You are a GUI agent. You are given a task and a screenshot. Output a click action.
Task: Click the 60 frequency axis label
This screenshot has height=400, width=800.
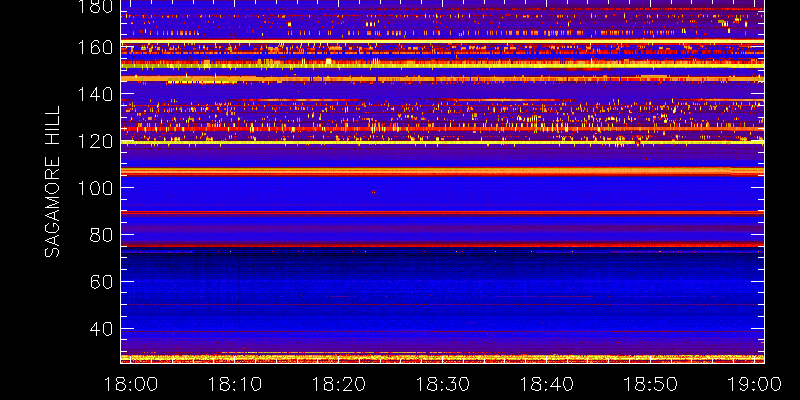(101, 282)
